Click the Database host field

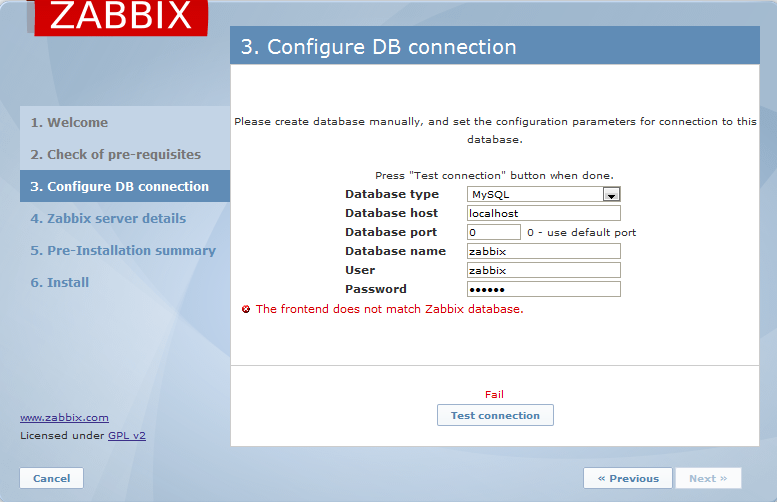coord(544,213)
